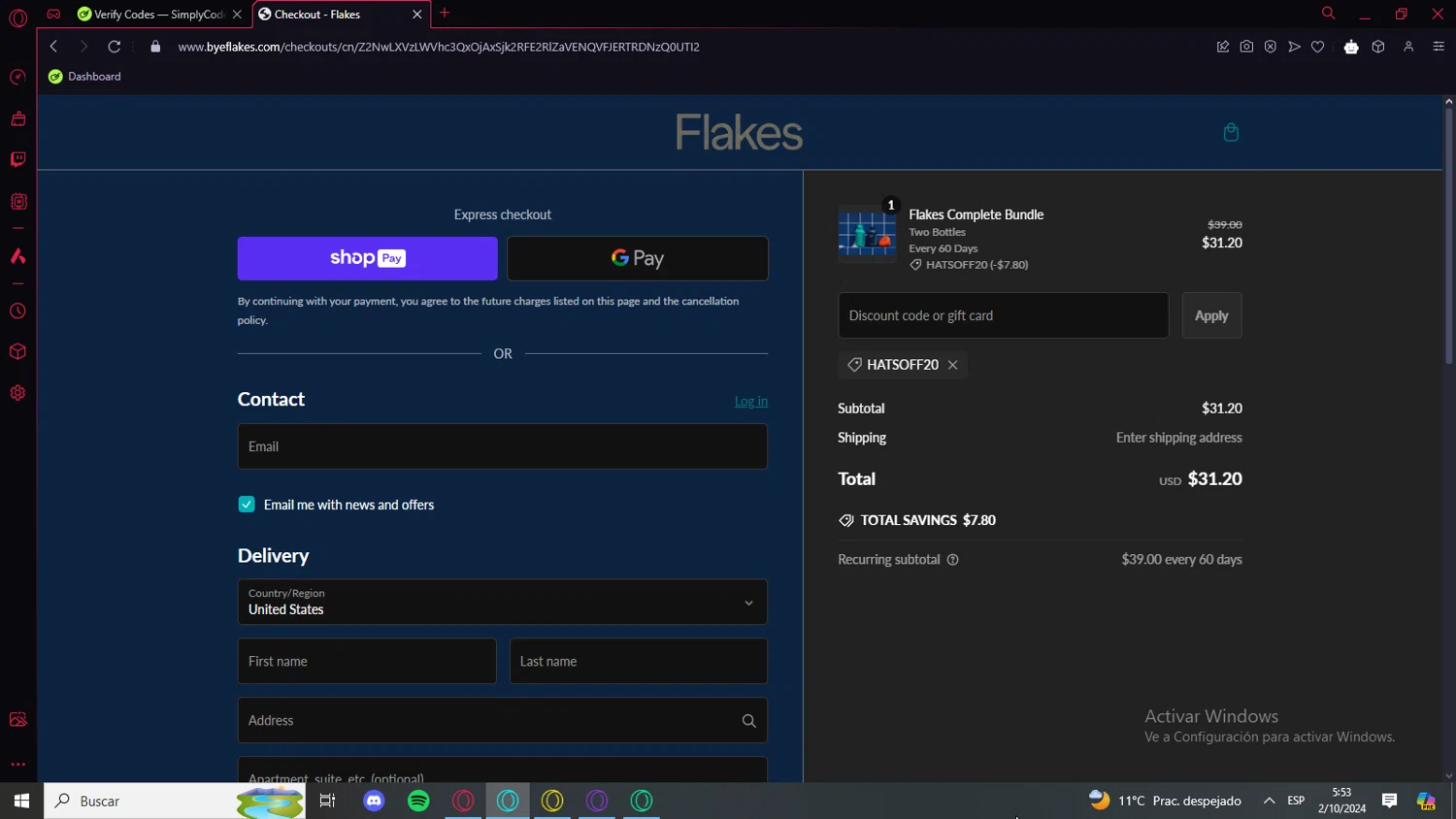1456x819 pixels.
Task: Click the site lock security icon
Action: point(155,47)
